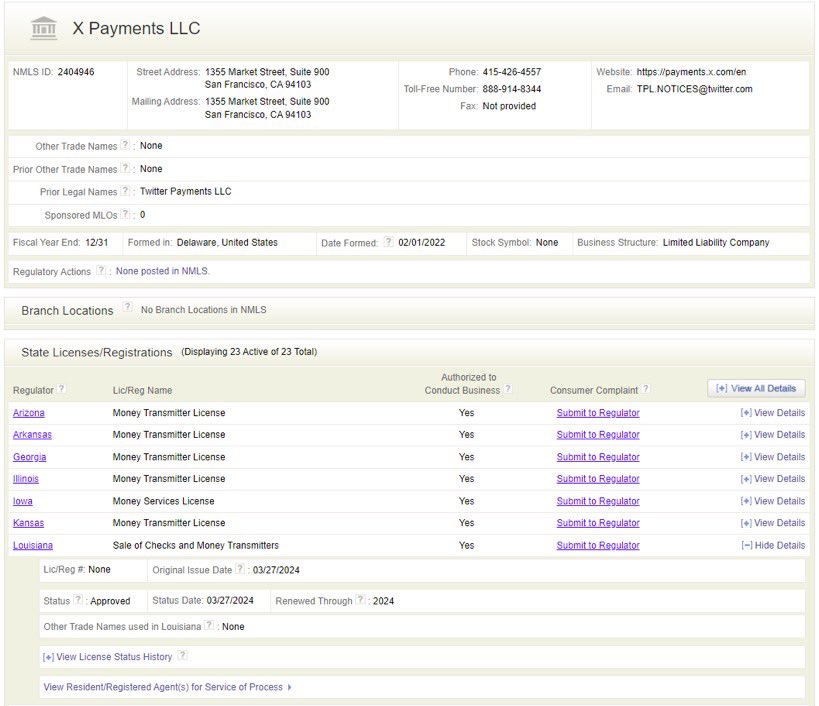Click the help icon beside the Regulator column header
819x706 pixels.
click(61, 389)
